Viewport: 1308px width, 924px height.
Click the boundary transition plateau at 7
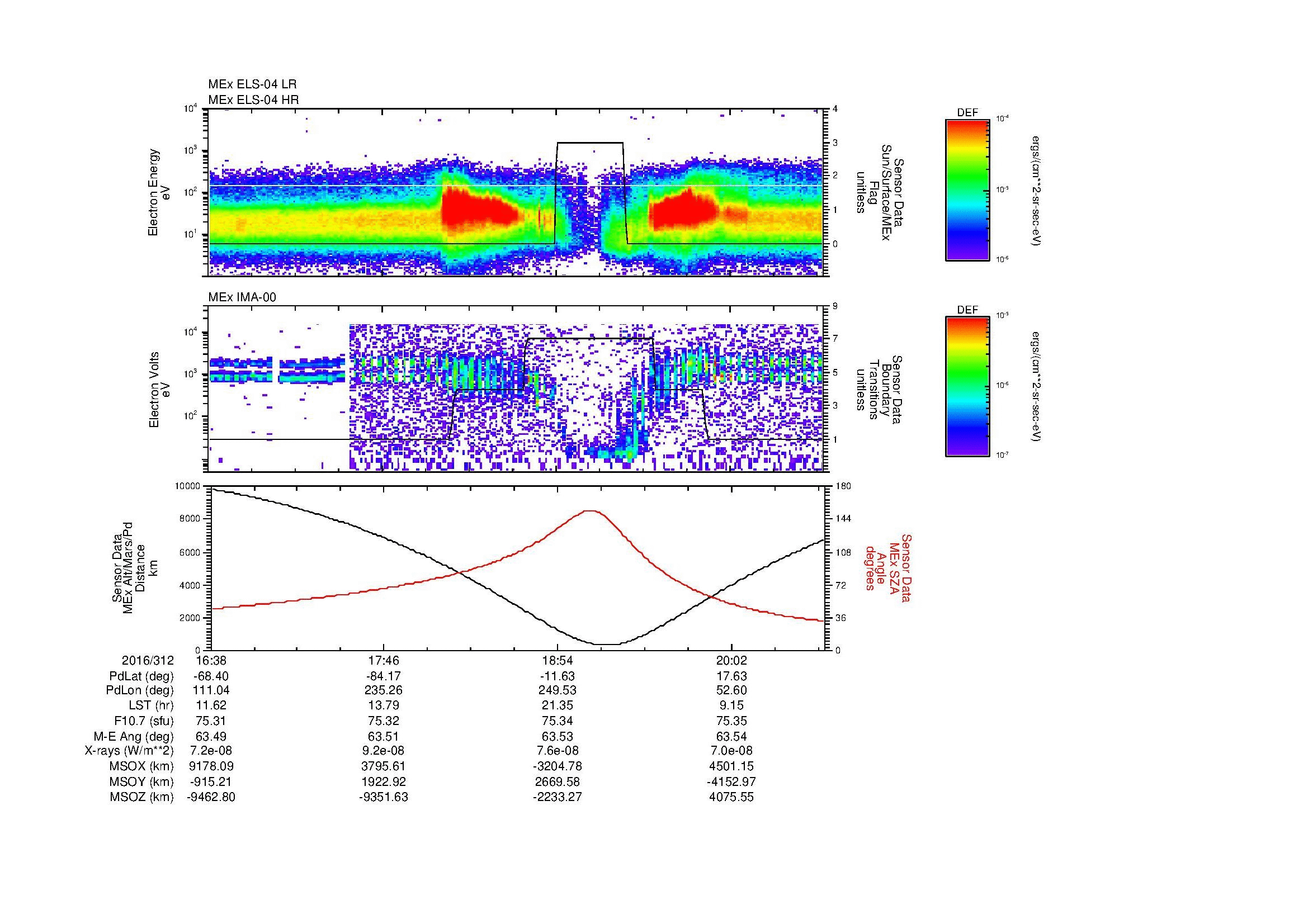589,339
